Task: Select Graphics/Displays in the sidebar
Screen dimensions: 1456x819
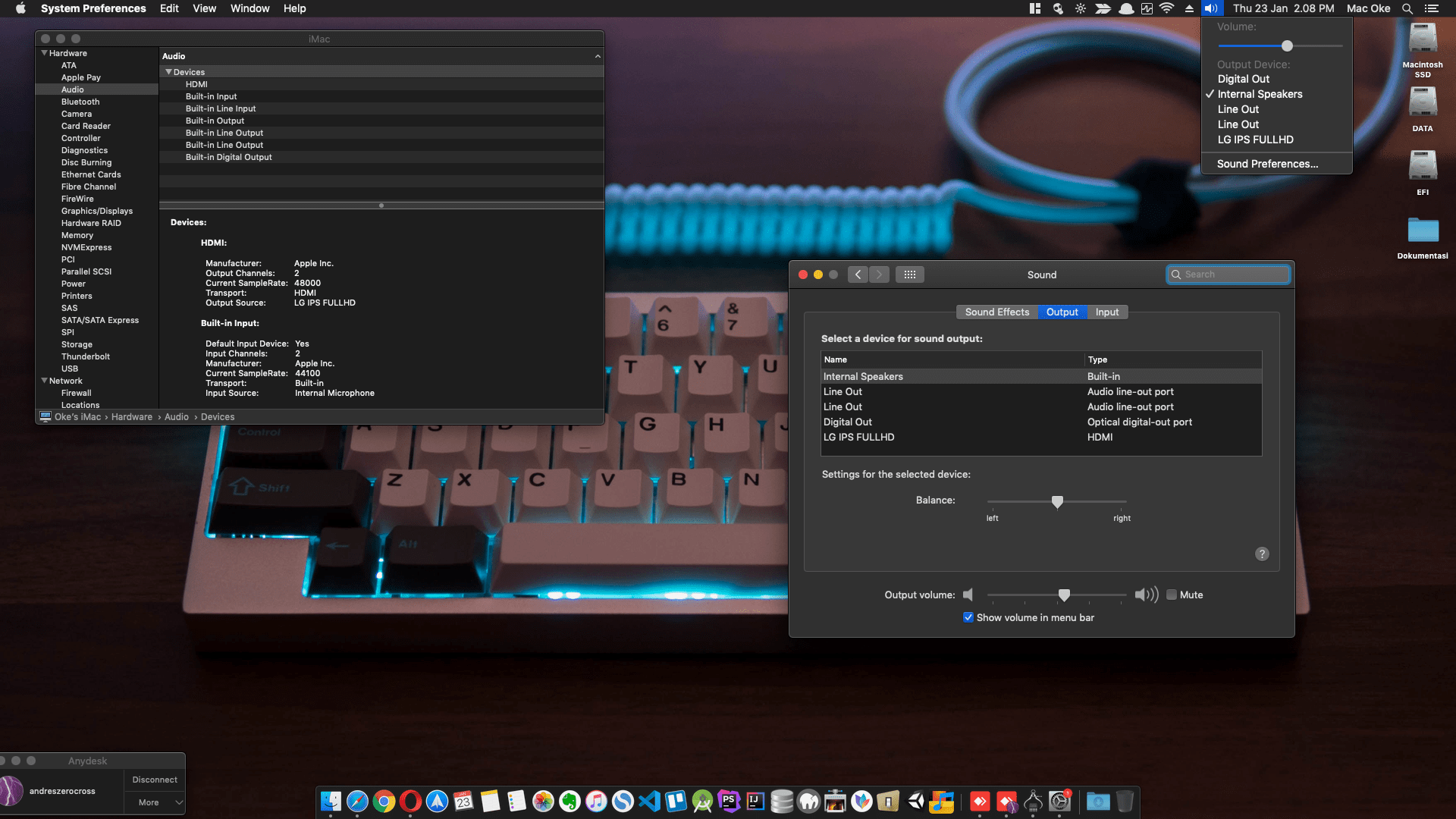Action: coord(96,211)
